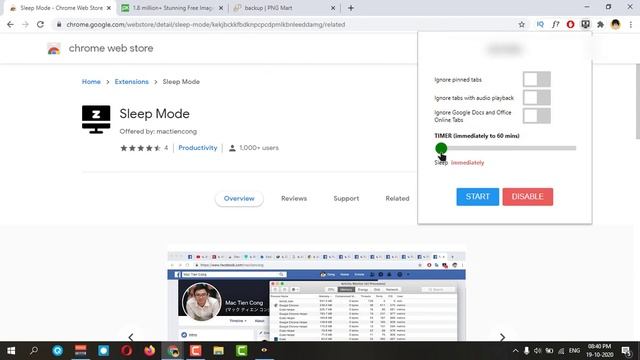640x360 pixels.
Task: Open the IQ extension icon
Action: click(540, 24)
